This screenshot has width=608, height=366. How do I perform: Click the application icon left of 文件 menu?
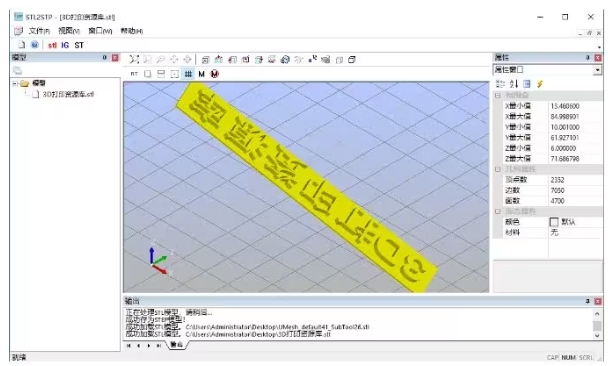[18, 31]
